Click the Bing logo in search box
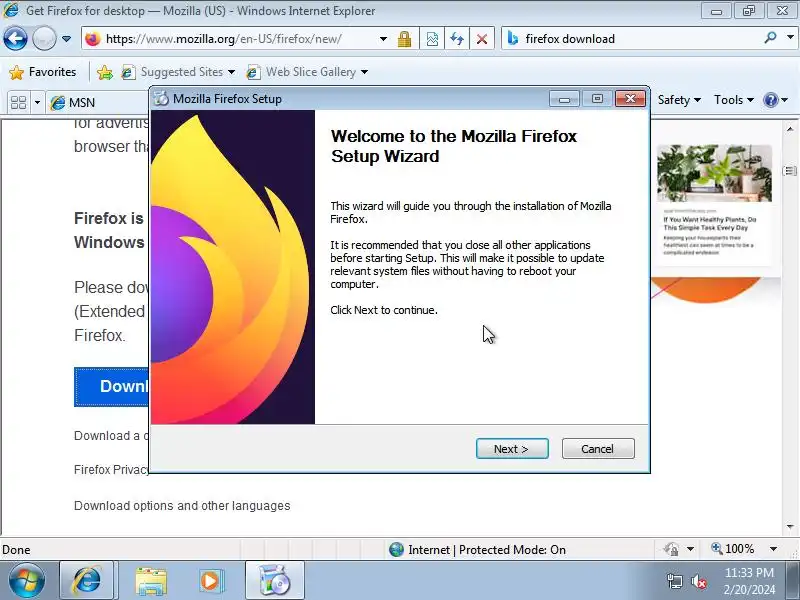The image size is (800, 600). point(513,39)
